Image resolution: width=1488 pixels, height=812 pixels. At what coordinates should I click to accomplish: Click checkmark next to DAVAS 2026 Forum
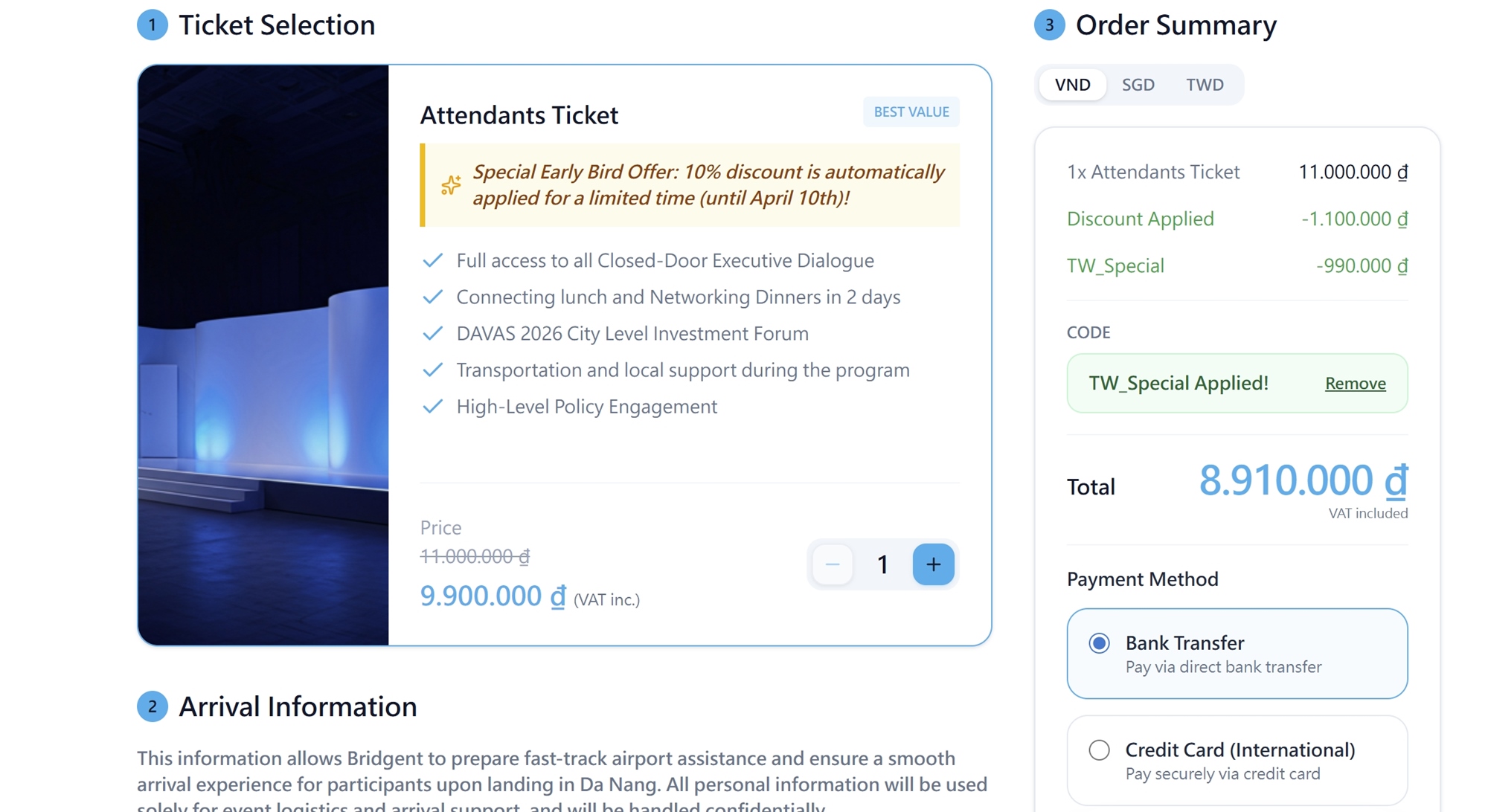point(433,333)
